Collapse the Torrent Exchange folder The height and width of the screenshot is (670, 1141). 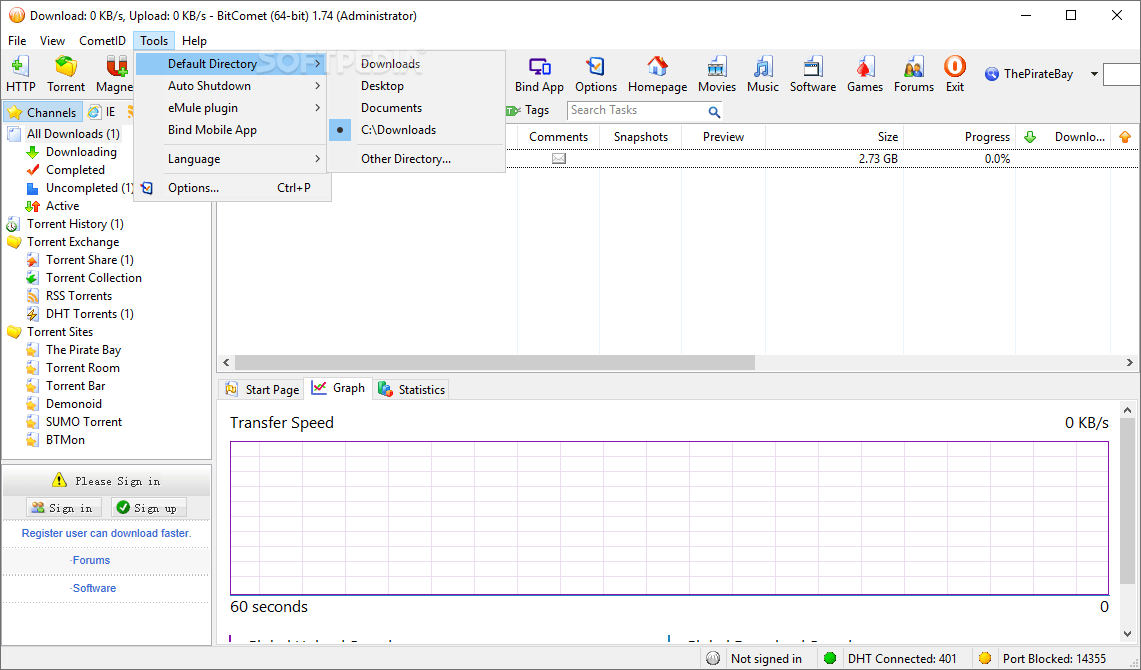point(14,242)
